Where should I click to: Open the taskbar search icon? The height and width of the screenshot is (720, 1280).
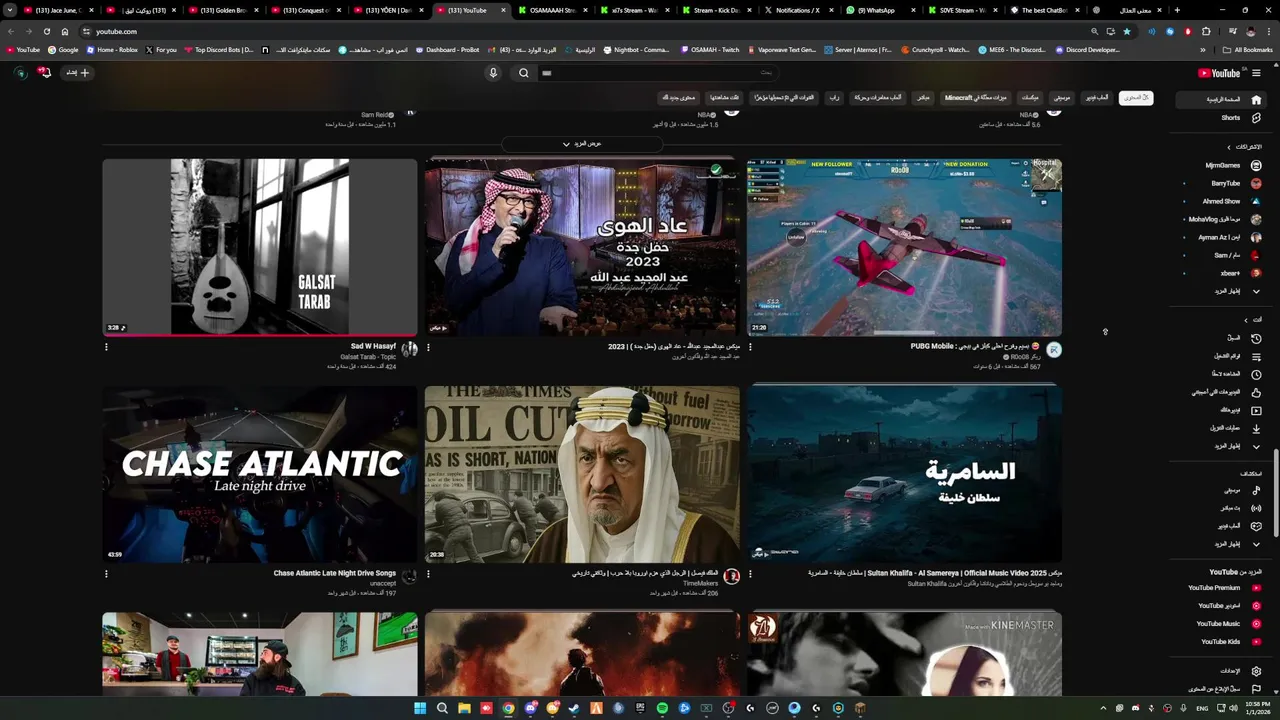[442, 708]
